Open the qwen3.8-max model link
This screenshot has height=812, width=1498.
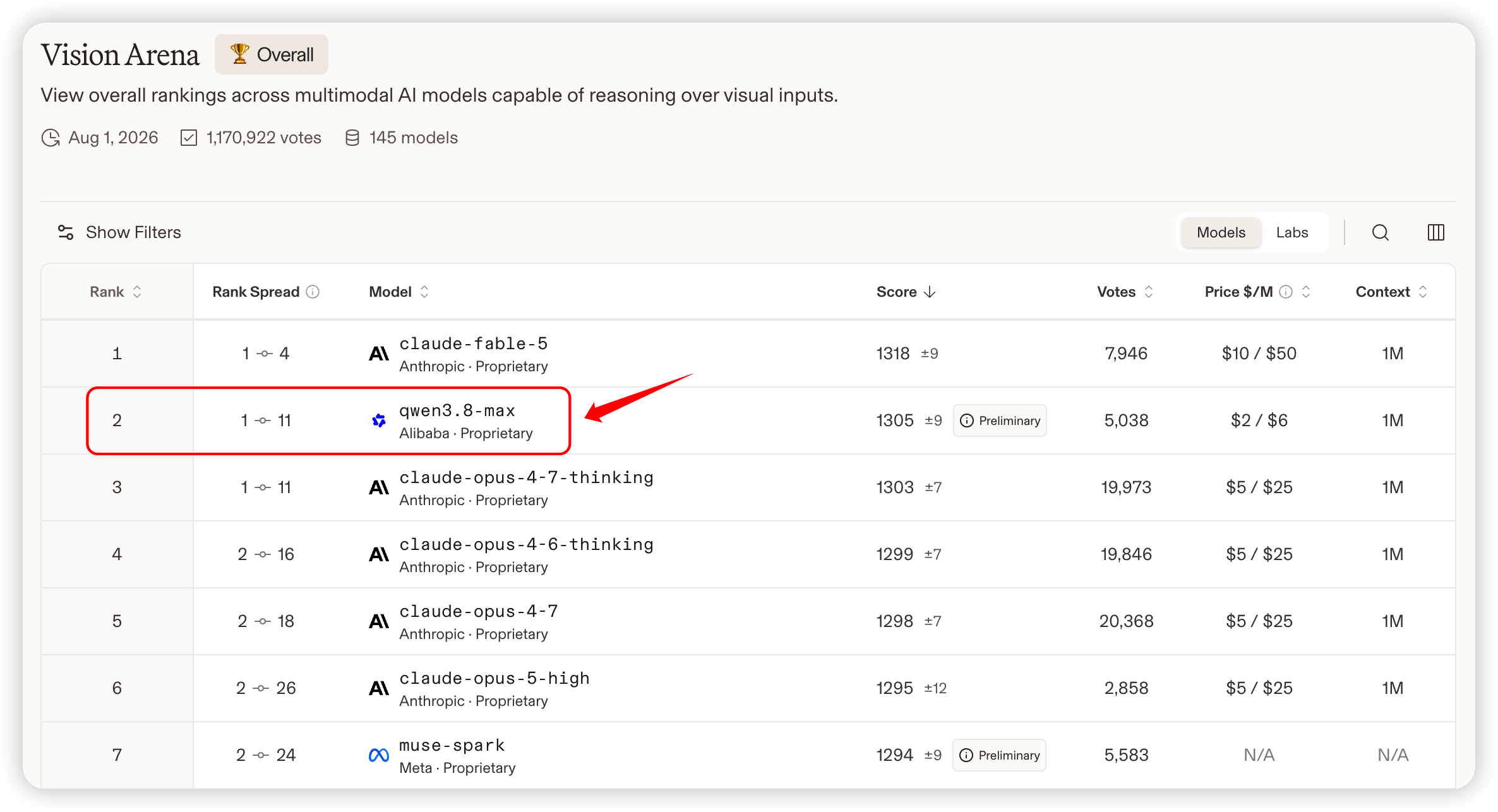click(x=457, y=410)
